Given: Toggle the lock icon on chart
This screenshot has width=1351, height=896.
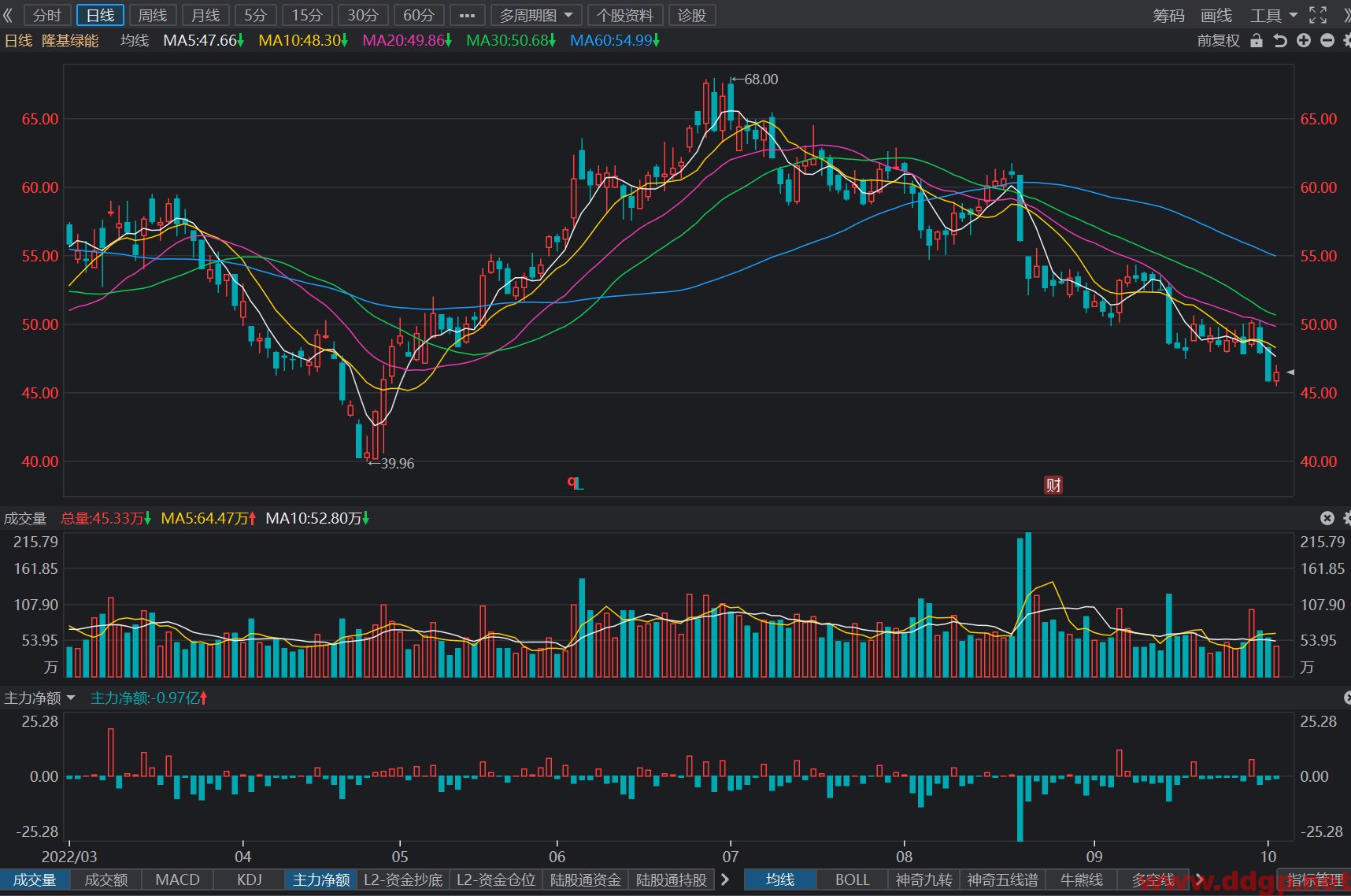Looking at the screenshot, I should pos(1257,40).
